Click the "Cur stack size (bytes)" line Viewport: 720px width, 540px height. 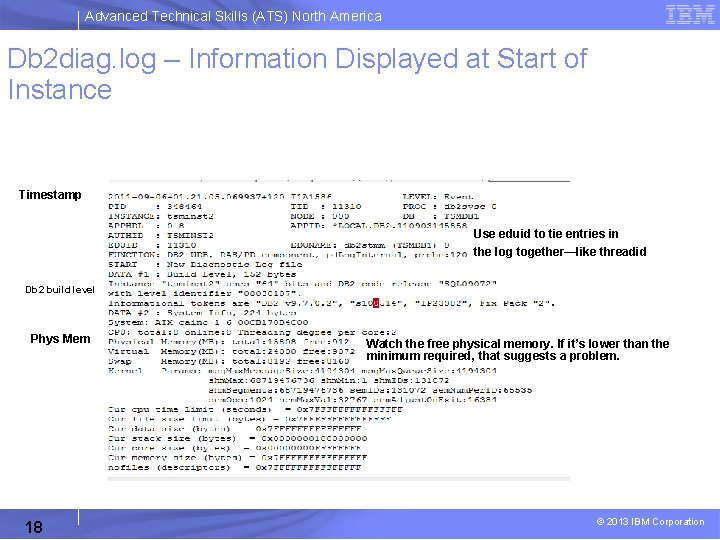pos(237,438)
